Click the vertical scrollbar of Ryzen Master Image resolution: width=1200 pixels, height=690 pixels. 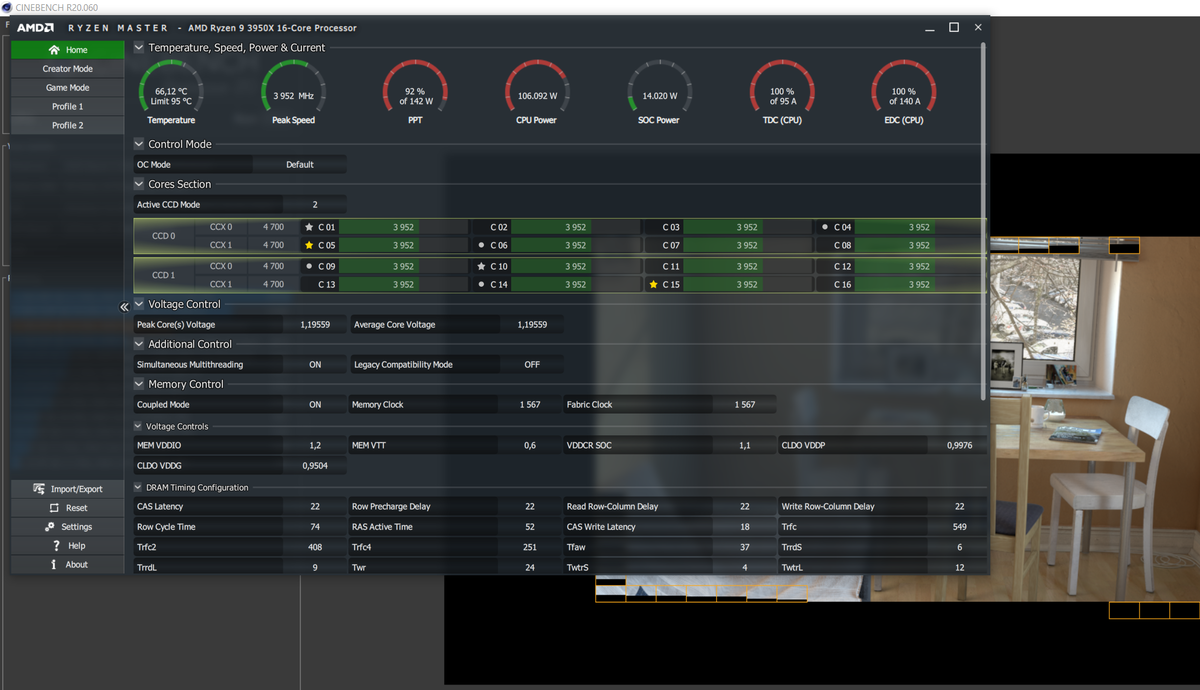tap(985, 220)
